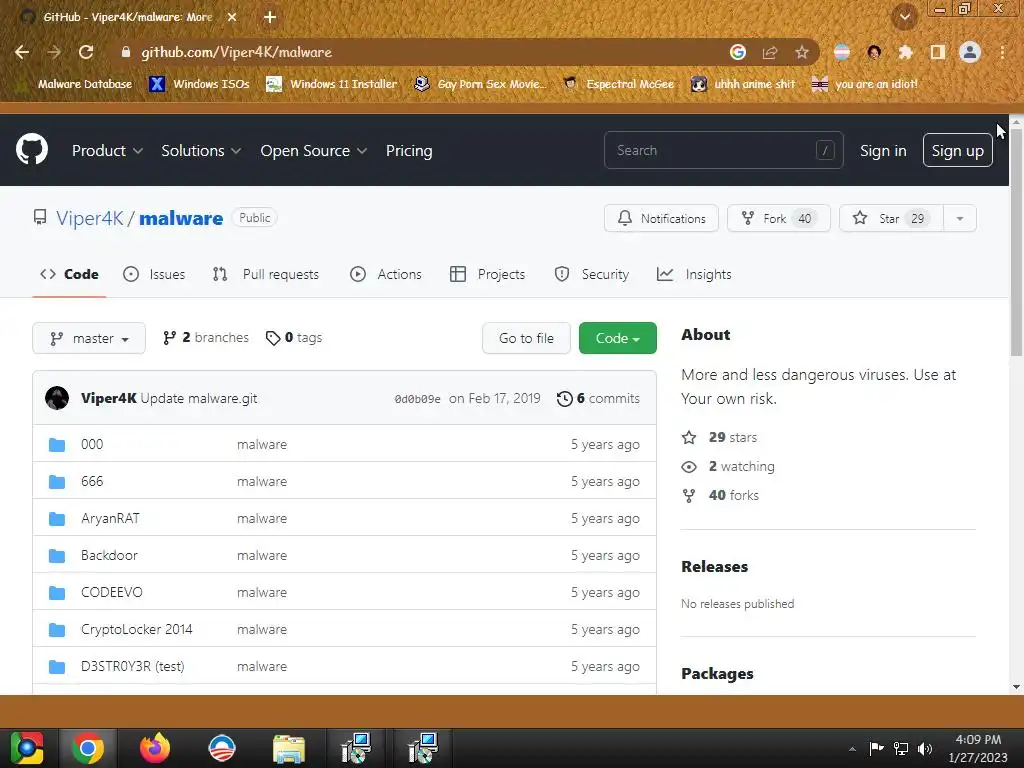Click the share page icon in address bar
The height and width of the screenshot is (768, 1024).
[770, 52]
